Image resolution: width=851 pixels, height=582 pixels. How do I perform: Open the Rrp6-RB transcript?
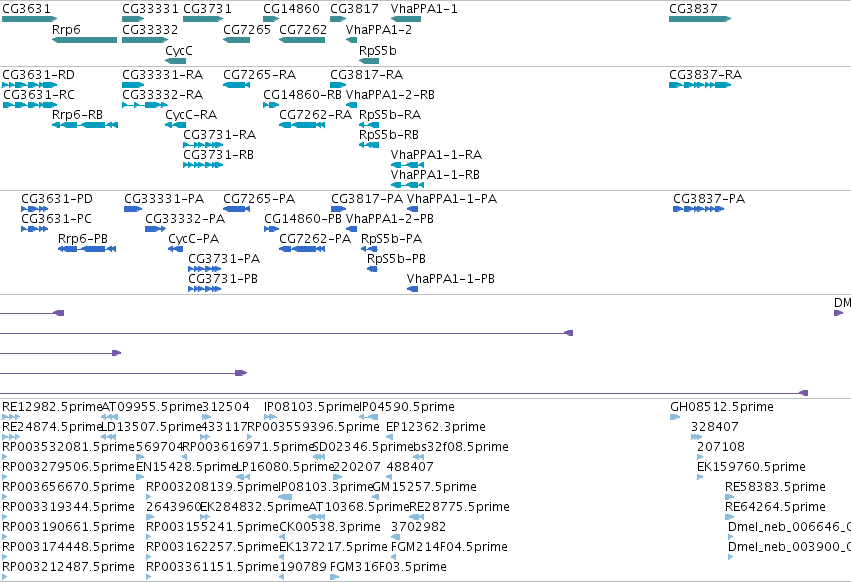point(85,125)
